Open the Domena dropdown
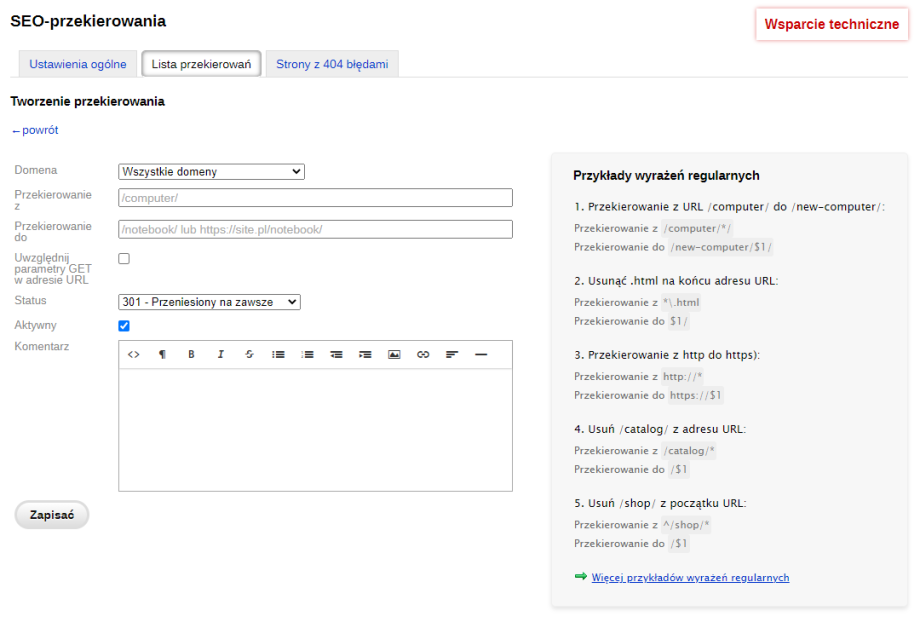This screenshot has height=628, width=920. point(211,172)
